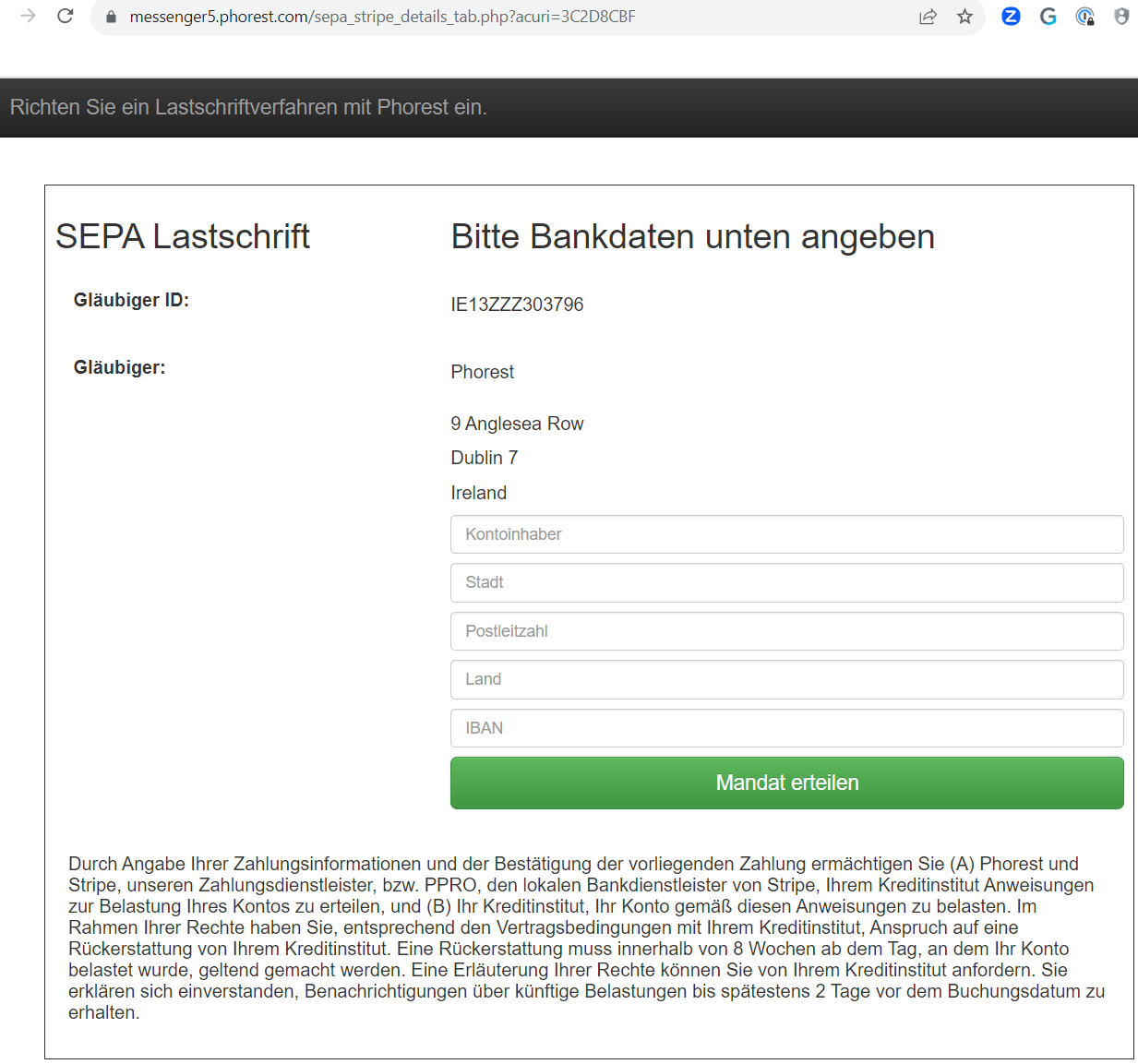Open the blue Z extension

[1011, 16]
